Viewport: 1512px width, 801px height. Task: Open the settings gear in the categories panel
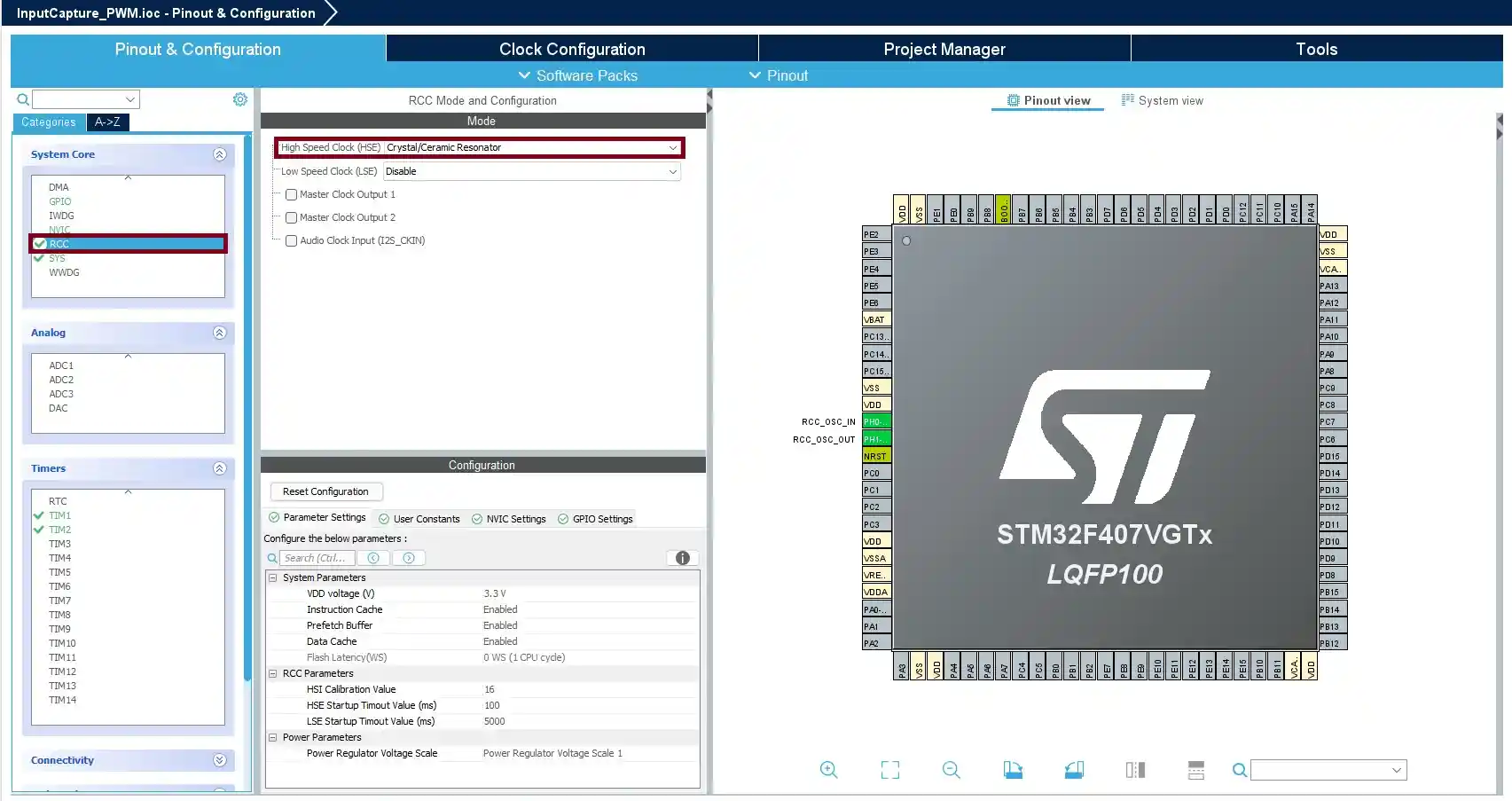pos(239,99)
